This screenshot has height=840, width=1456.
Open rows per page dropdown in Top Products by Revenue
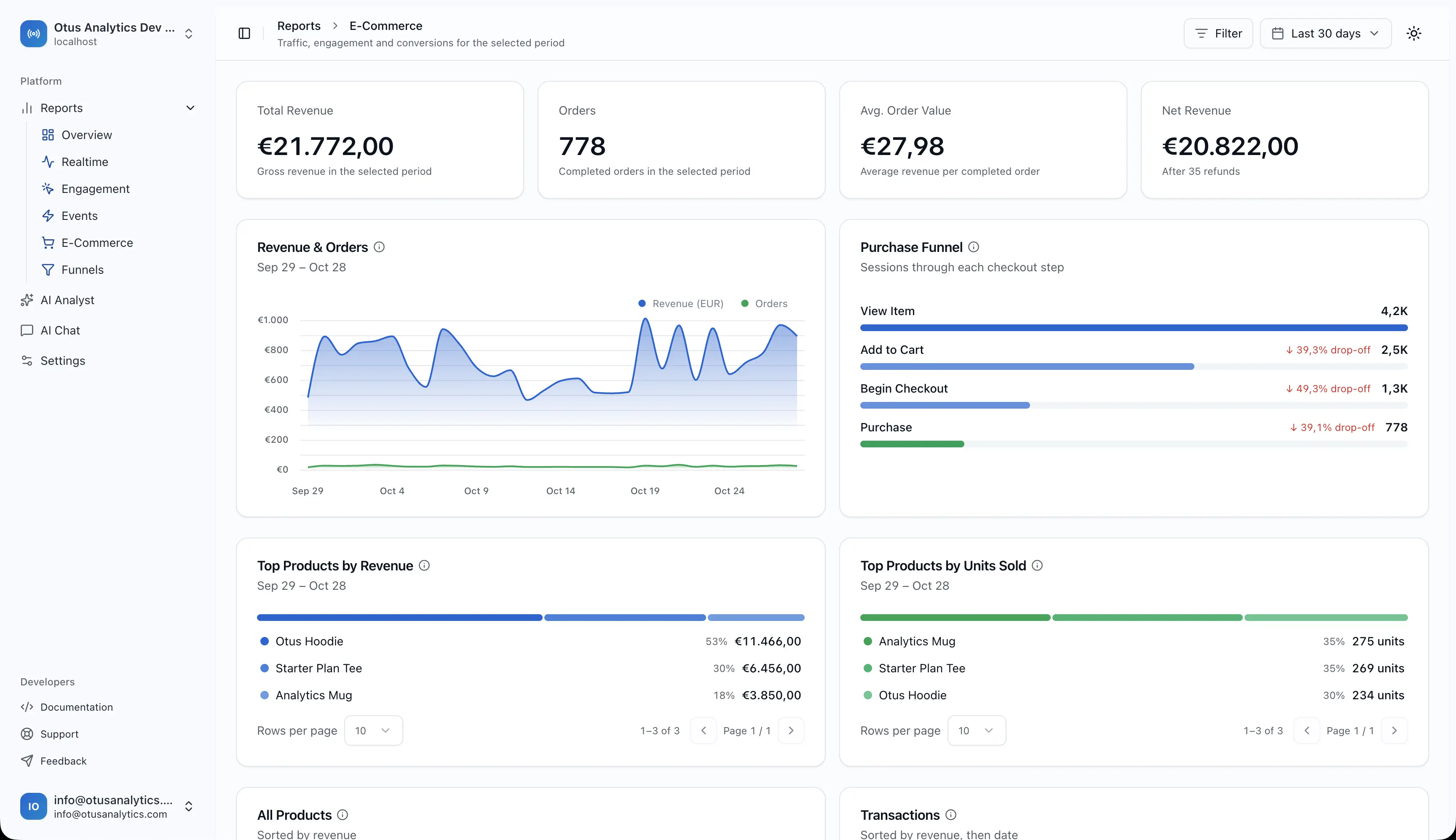pyautogui.click(x=373, y=730)
